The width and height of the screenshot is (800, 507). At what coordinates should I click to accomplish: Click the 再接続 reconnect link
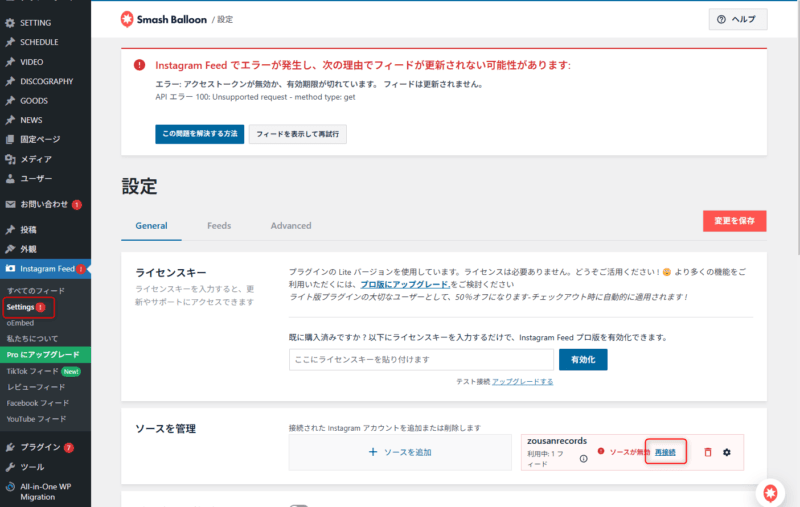tap(665, 453)
